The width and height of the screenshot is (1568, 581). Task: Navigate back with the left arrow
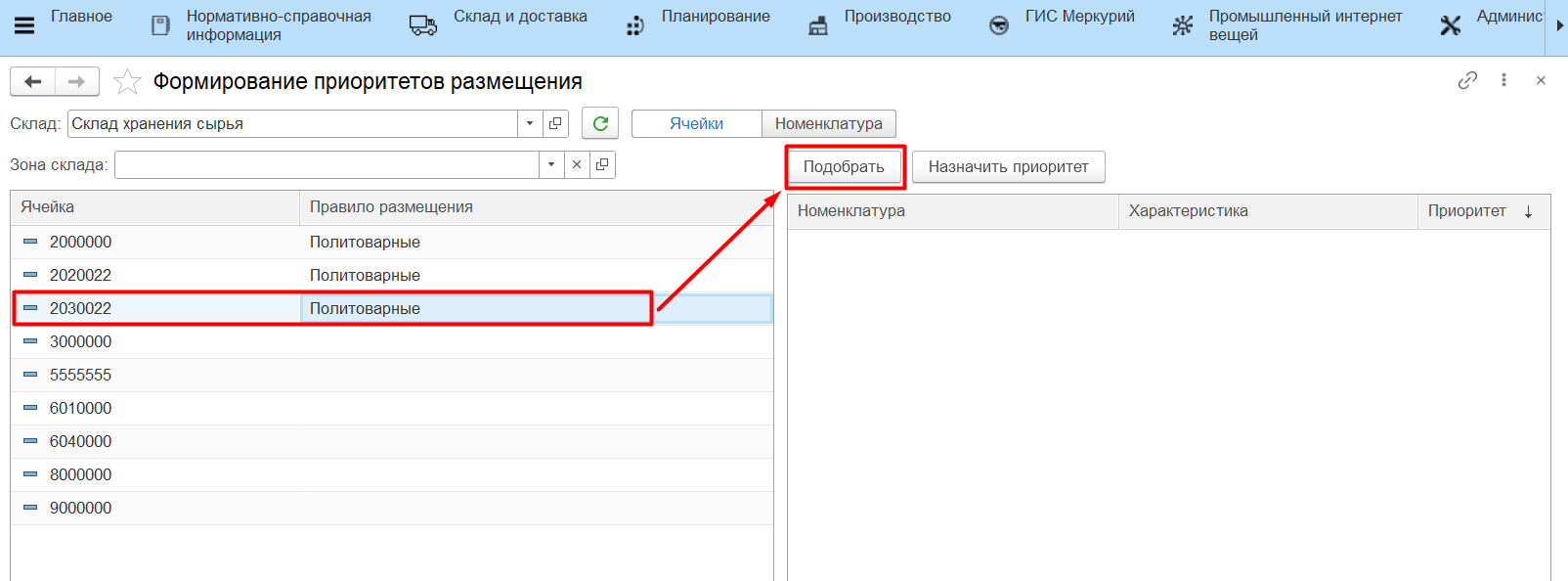click(x=33, y=82)
